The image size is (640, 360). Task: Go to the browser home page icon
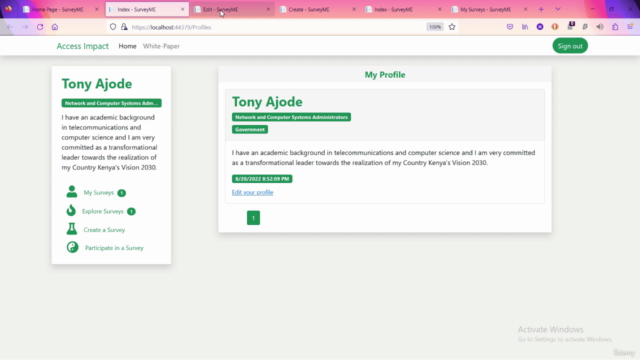pyautogui.click(x=55, y=27)
